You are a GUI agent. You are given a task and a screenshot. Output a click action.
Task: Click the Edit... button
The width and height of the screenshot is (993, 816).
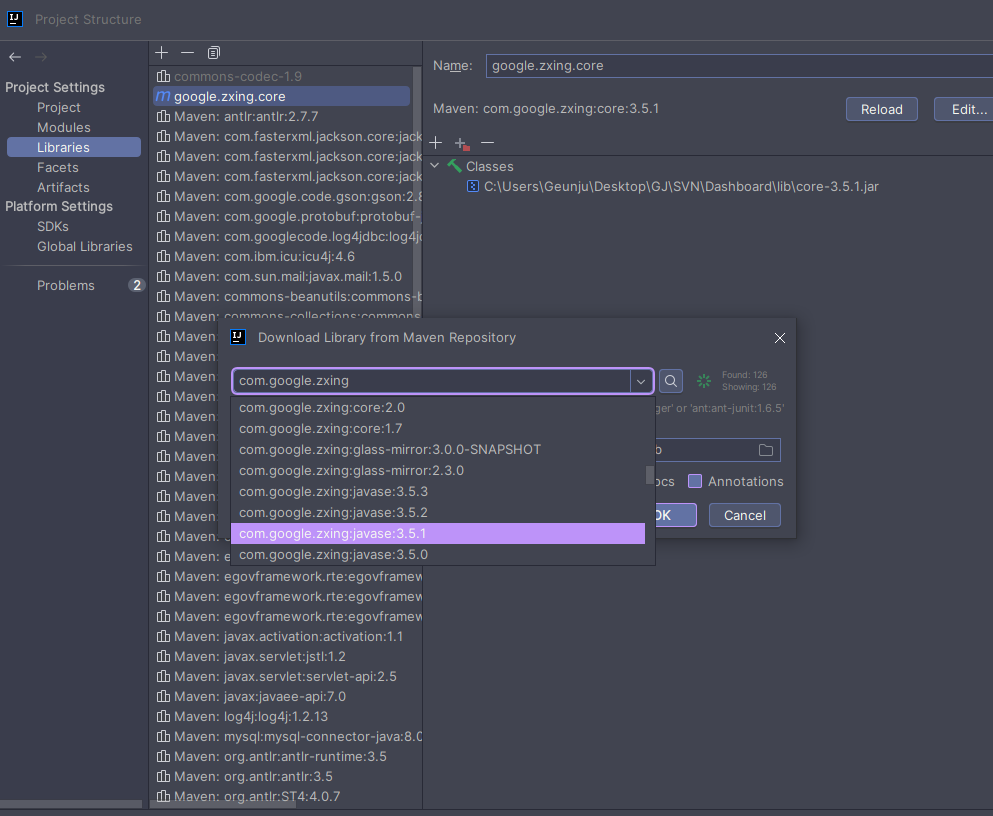(965, 110)
